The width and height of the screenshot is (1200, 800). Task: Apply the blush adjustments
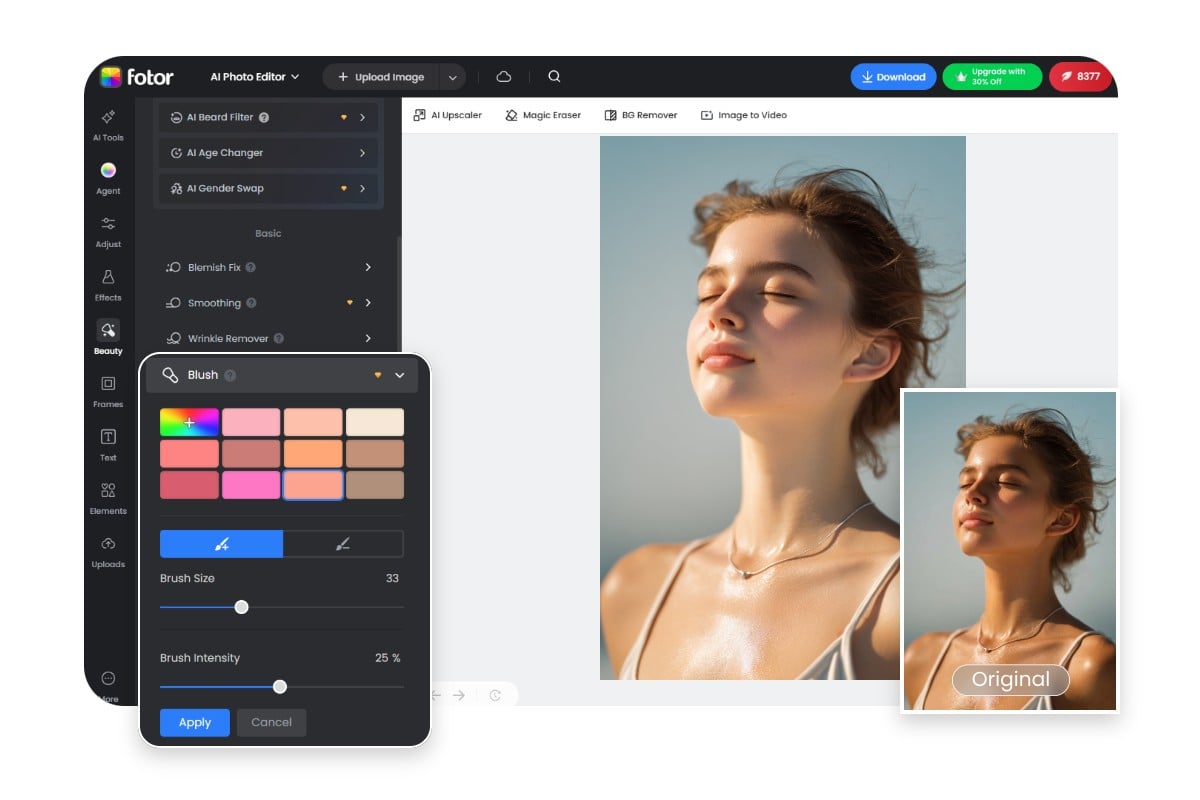point(194,722)
